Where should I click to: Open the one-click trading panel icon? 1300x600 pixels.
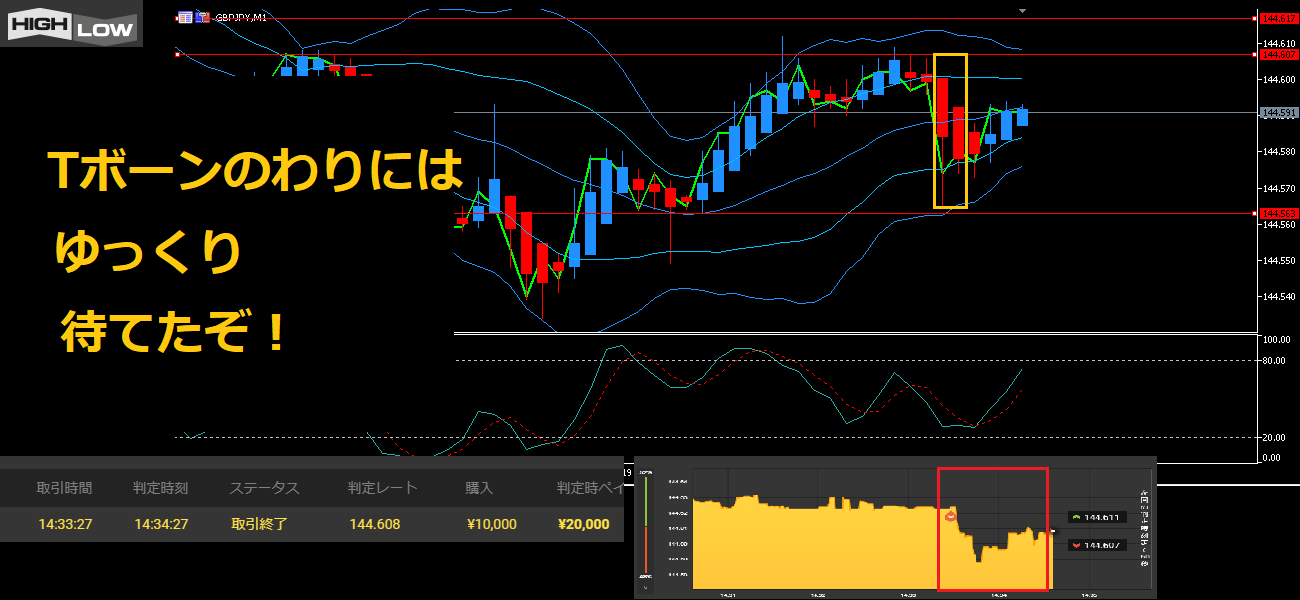(185, 17)
